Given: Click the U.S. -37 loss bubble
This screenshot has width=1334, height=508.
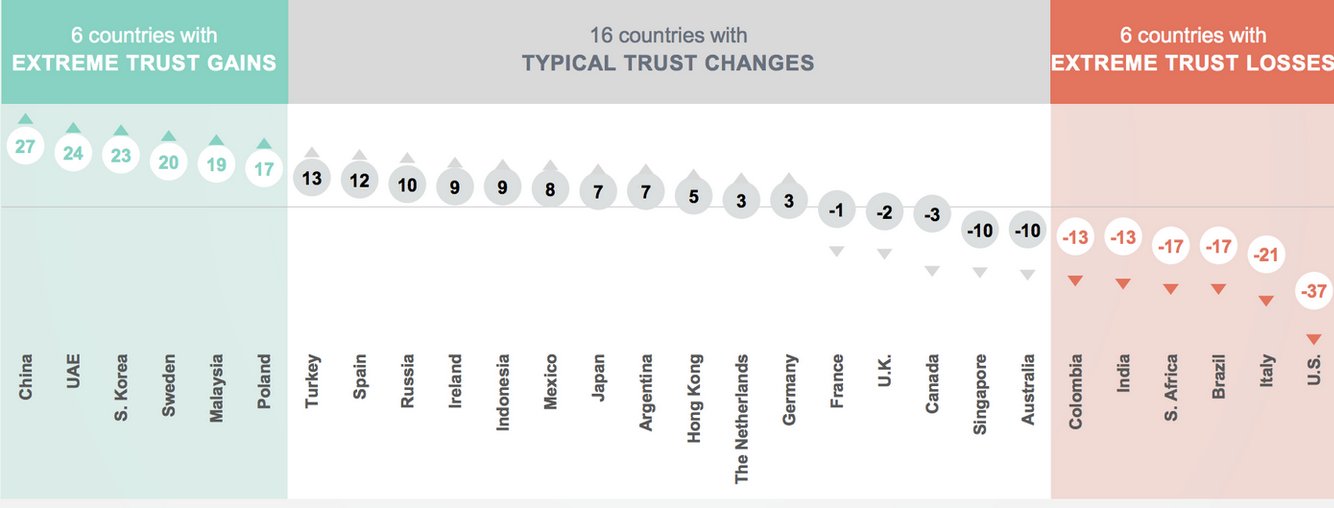Looking at the screenshot, I should pyautogui.click(x=1314, y=291).
